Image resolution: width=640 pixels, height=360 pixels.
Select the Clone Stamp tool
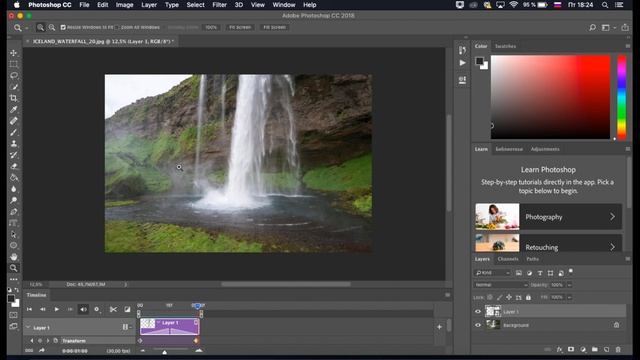pyautogui.click(x=14, y=144)
